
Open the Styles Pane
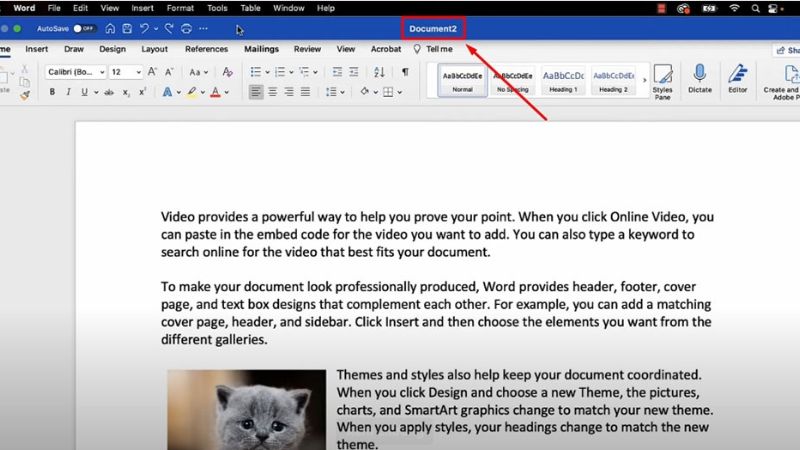point(662,78)
